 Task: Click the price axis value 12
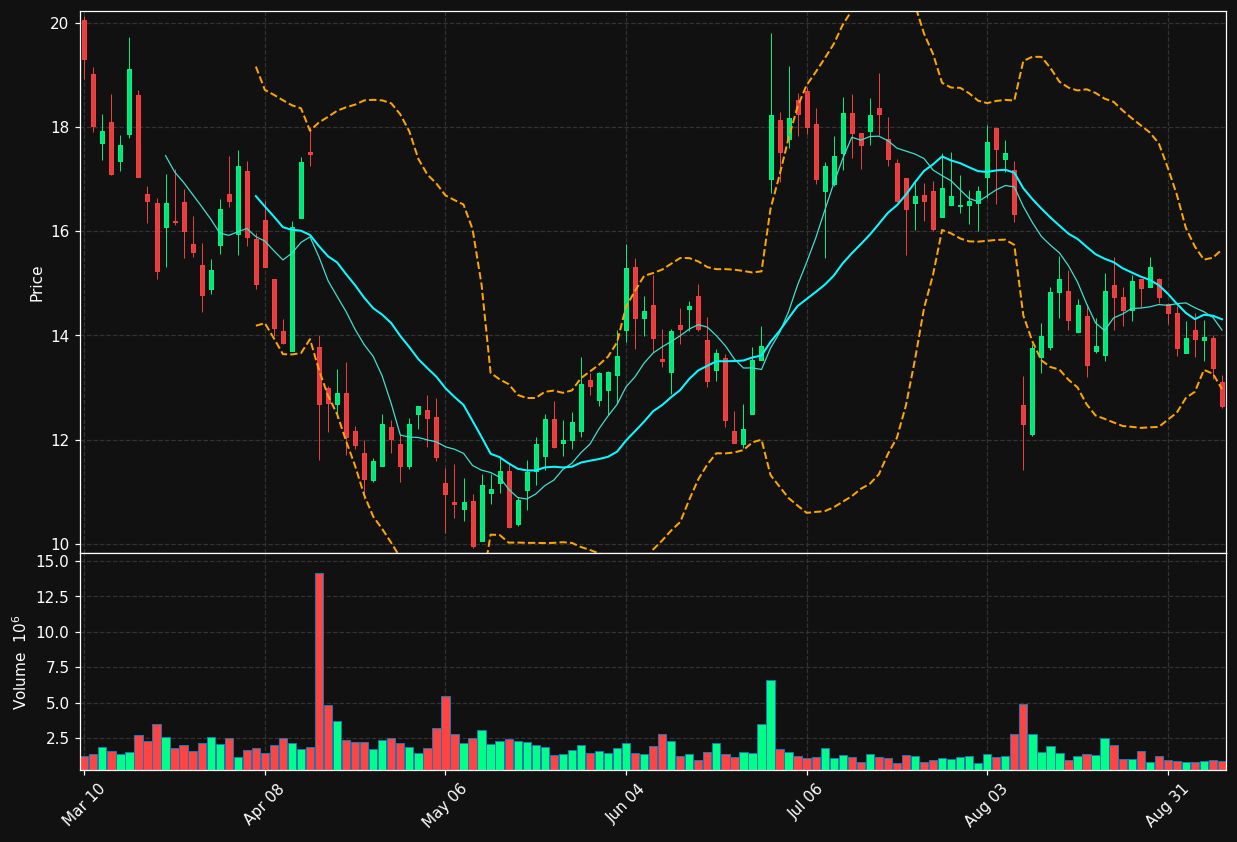60,440
